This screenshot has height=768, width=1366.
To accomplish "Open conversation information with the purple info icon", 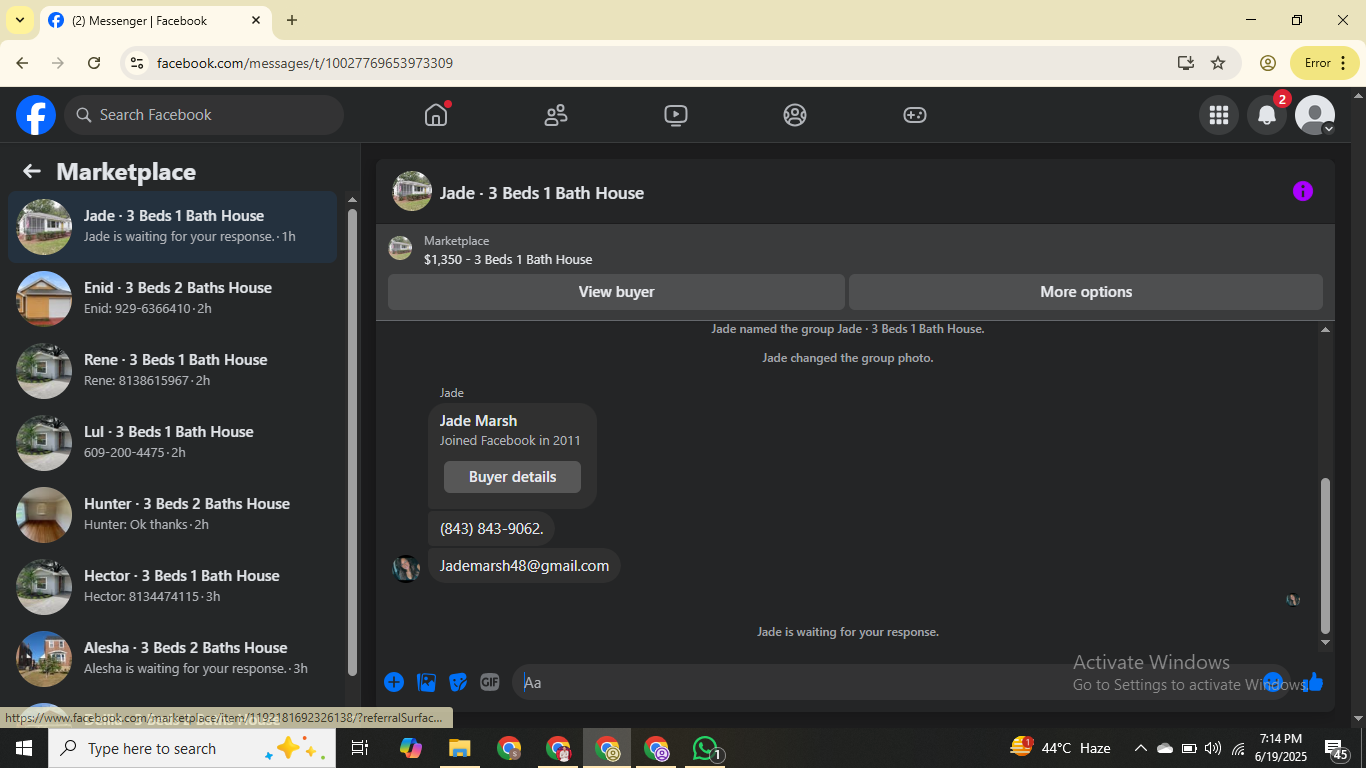I will [1303, 191].
